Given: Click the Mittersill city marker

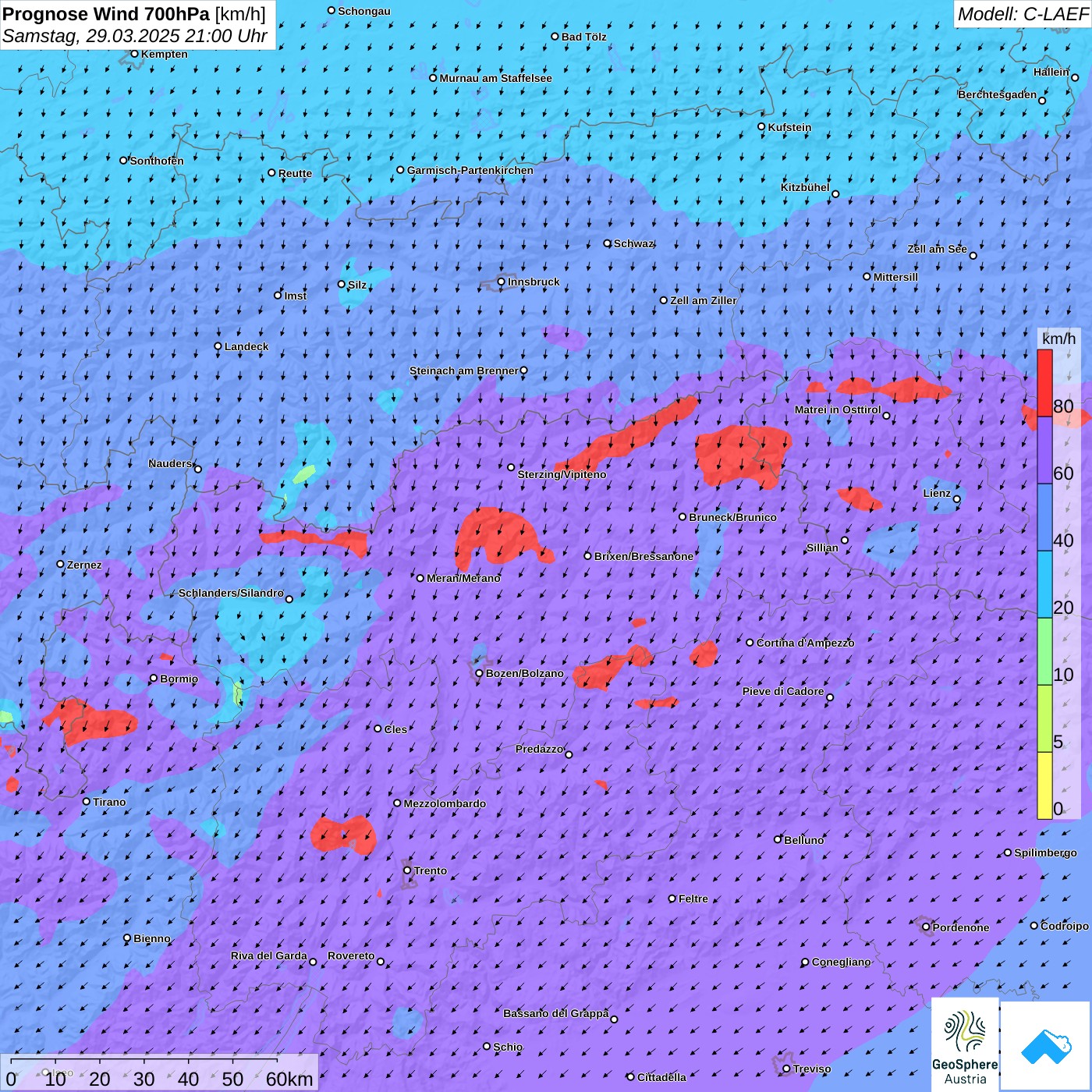Looking at the screenshot, I should [x=867, y=276].
